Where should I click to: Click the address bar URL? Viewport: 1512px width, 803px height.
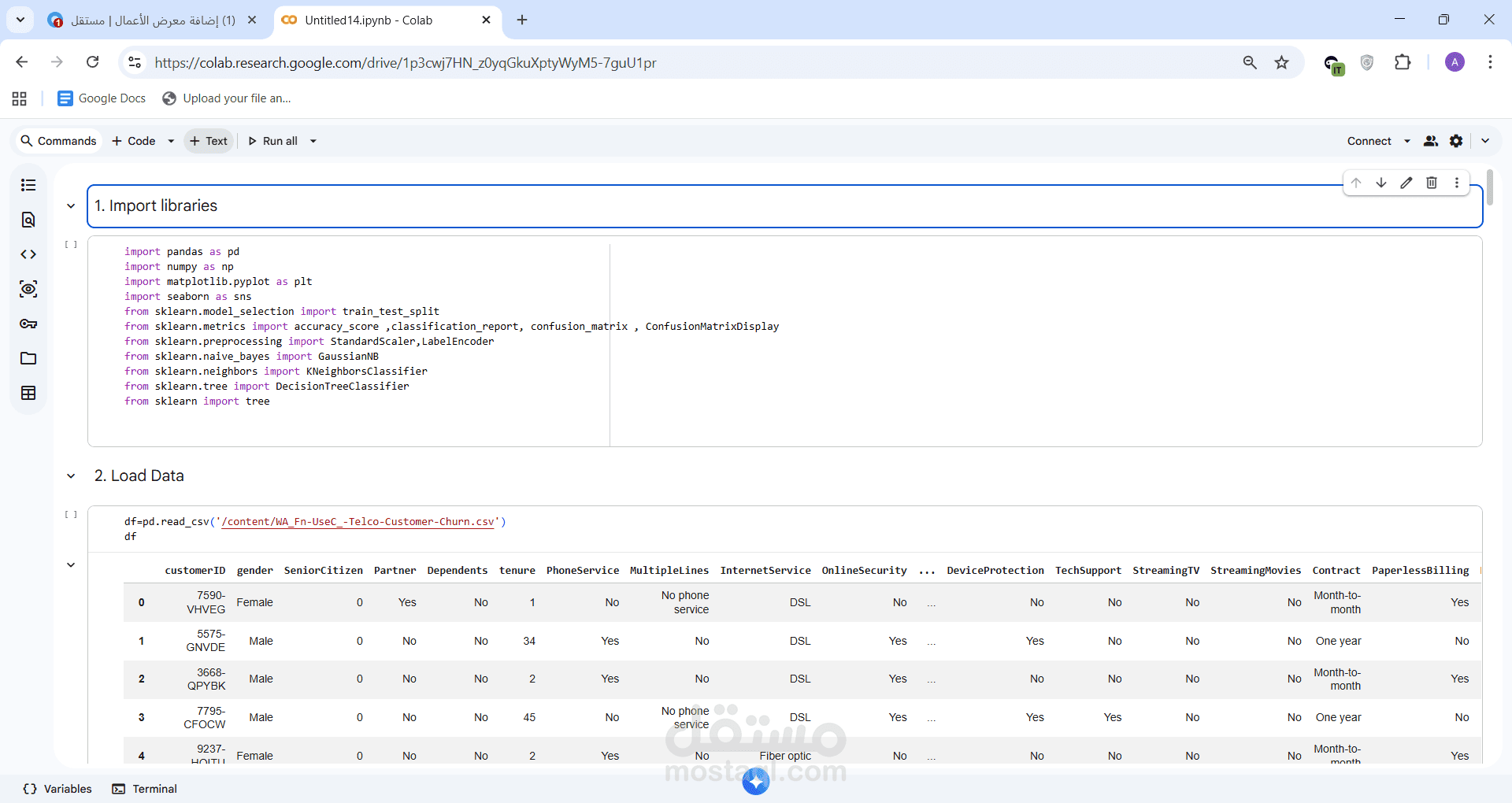tap(405, 63)
